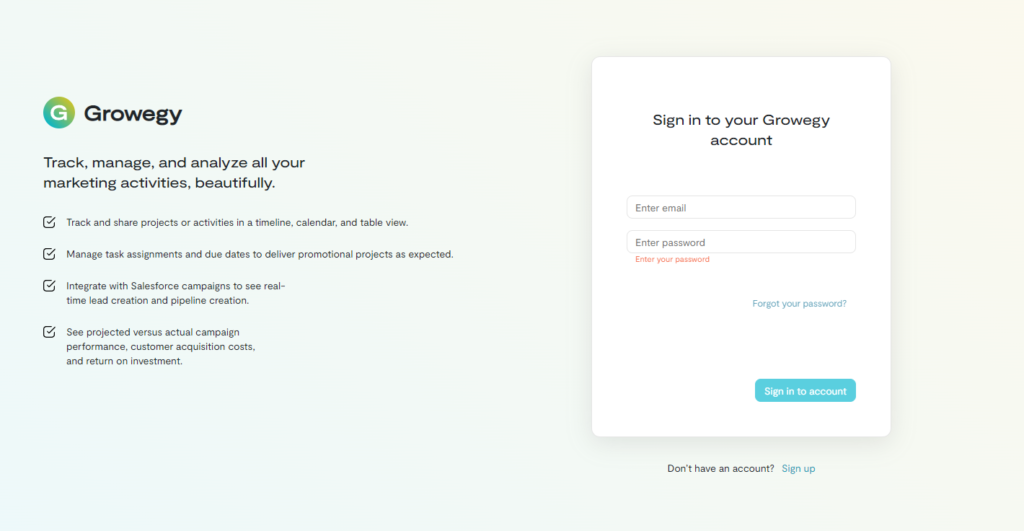Click the Growegy brand name text
Viewport: 1024px width, 531px height.
point(133,114)
